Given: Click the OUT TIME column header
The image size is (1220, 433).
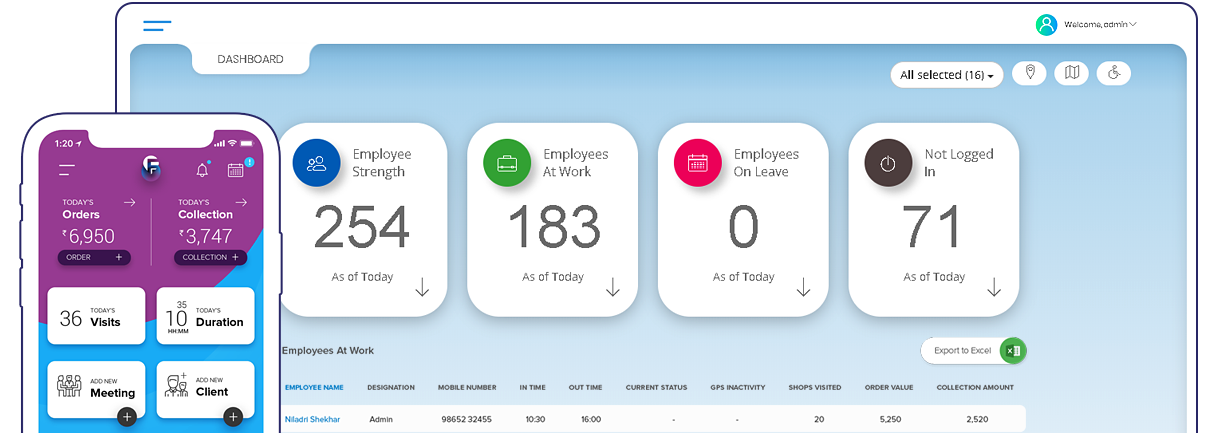Looking at the screenshot, I should pos(585,387).
